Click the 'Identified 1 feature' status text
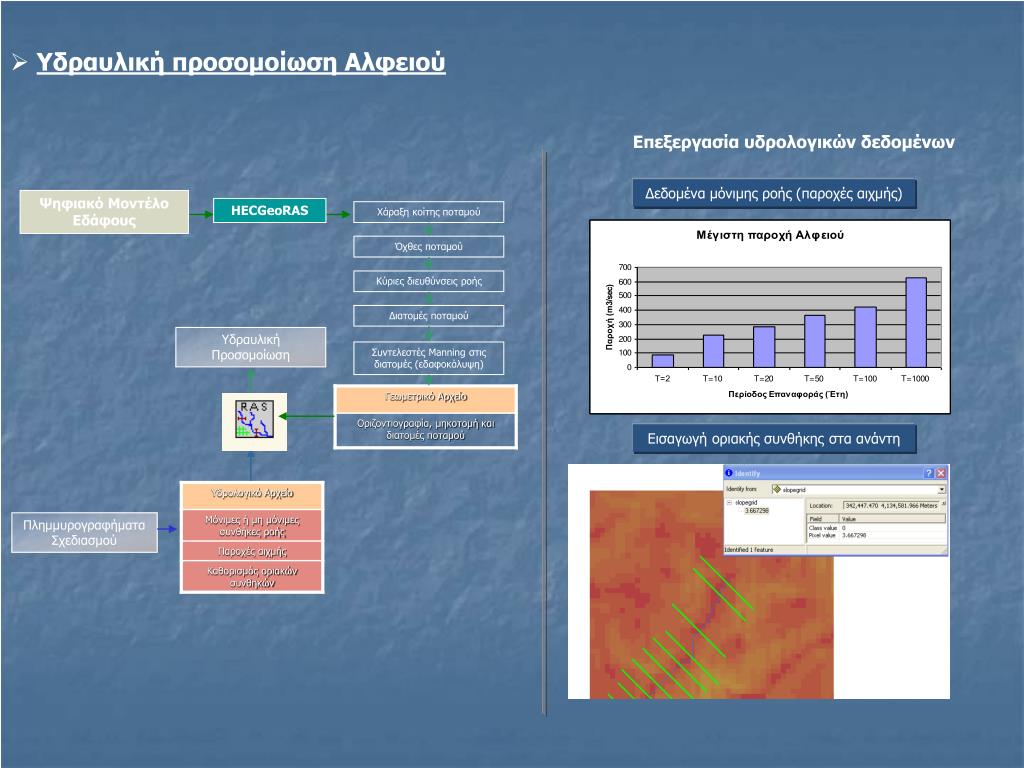This screenshot has width=1024, height=768. (x=748, y=550)
